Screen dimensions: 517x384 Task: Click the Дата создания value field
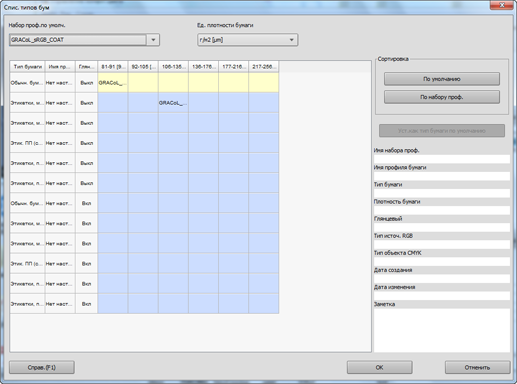click(x=442, y=279)
